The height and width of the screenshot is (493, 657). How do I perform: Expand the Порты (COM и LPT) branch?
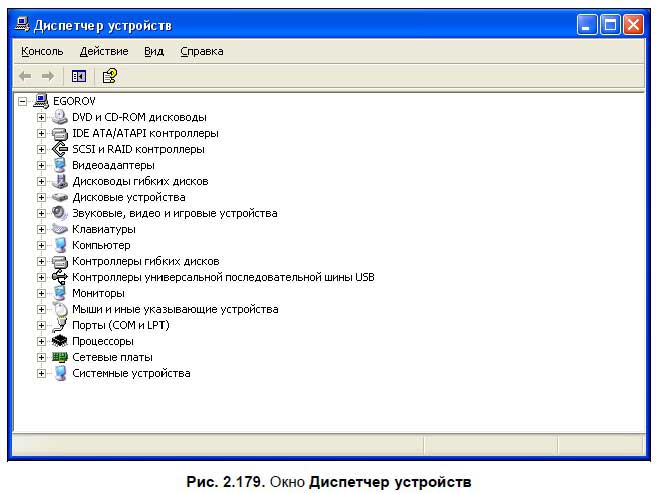(x=42, y=325)
